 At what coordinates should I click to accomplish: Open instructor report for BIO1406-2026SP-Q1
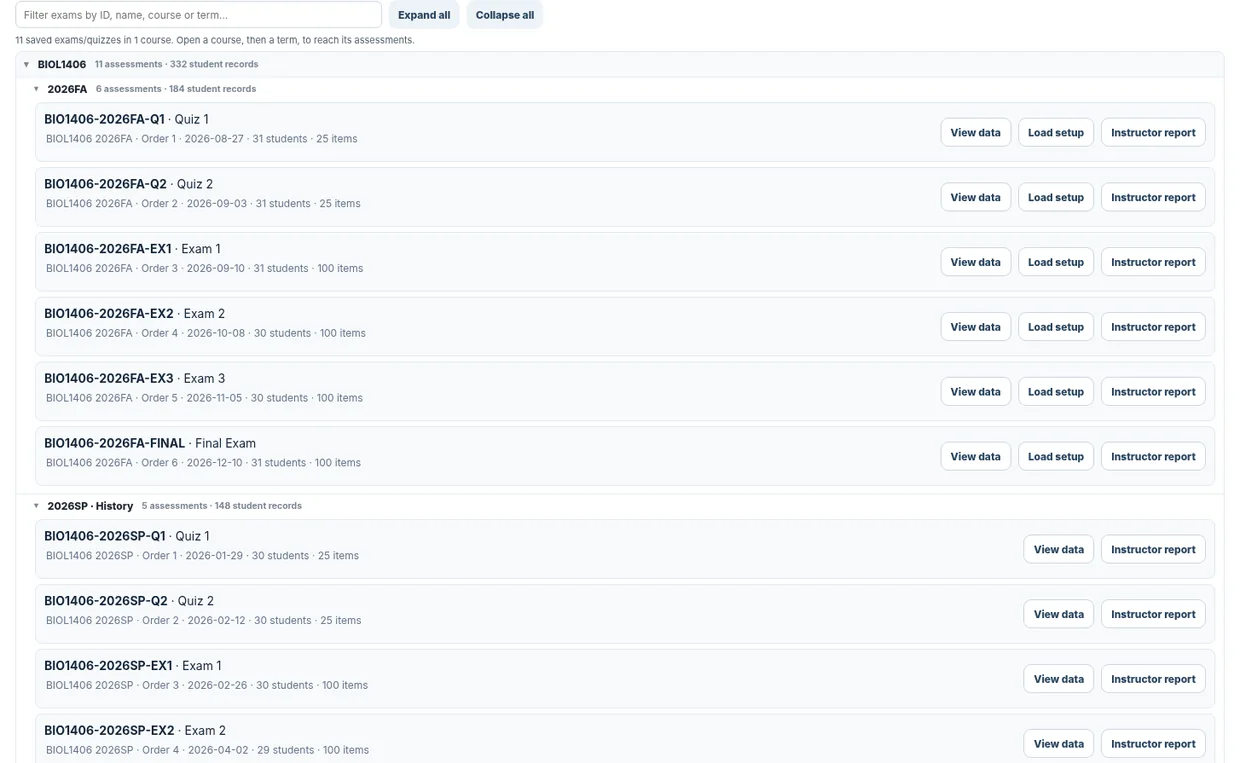click(x=1153, y=550)
